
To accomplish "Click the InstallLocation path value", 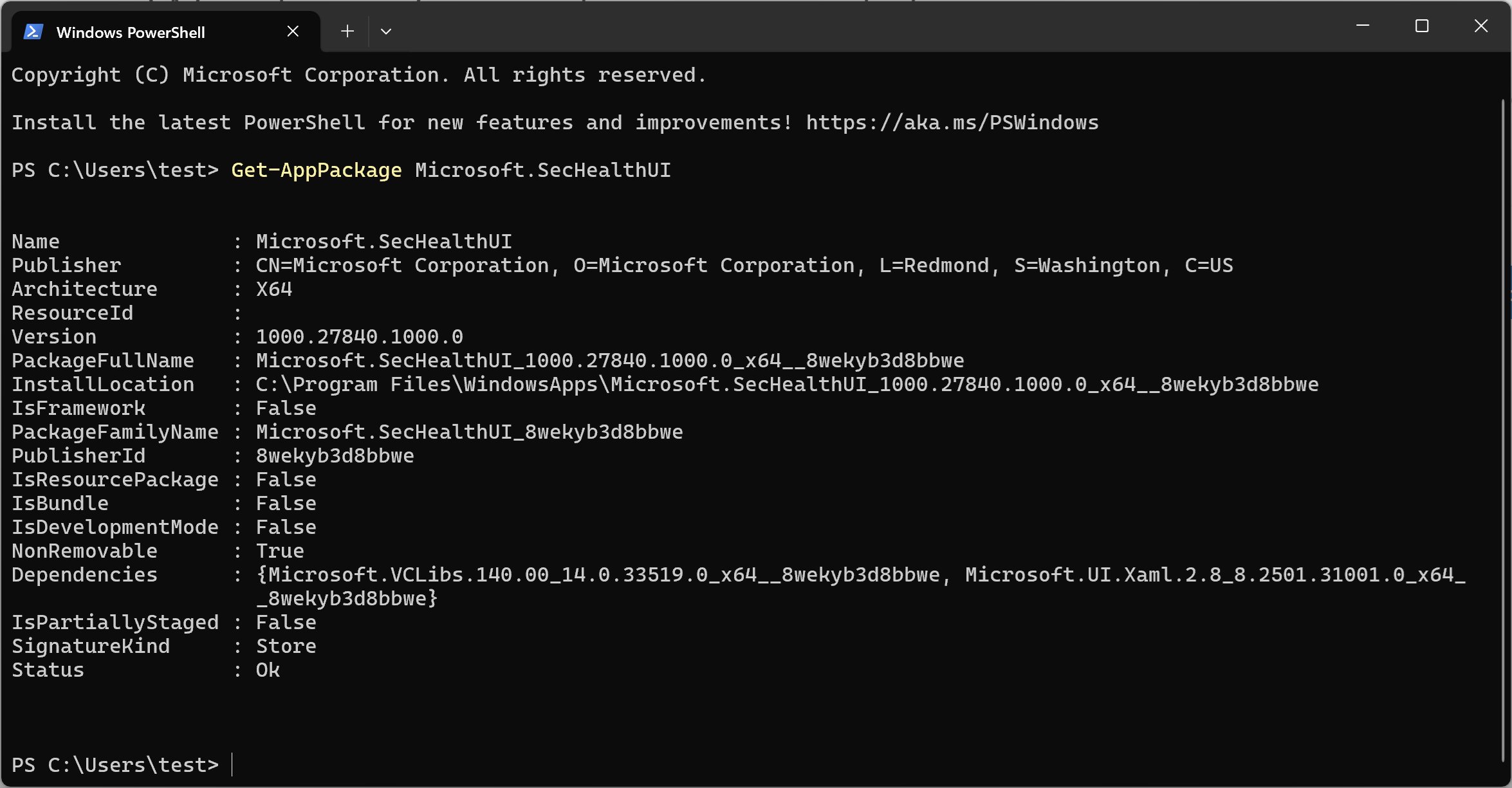I will pos(787,384).
